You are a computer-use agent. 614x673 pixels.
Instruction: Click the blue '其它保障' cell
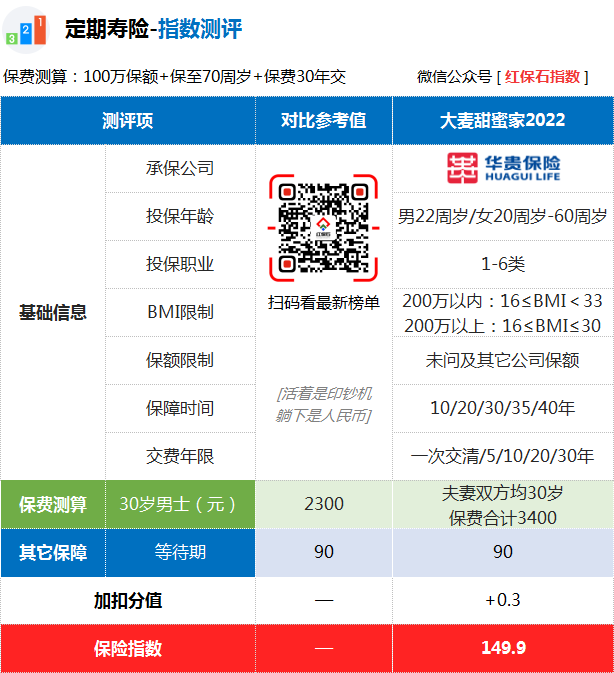(x=53, y=552)
